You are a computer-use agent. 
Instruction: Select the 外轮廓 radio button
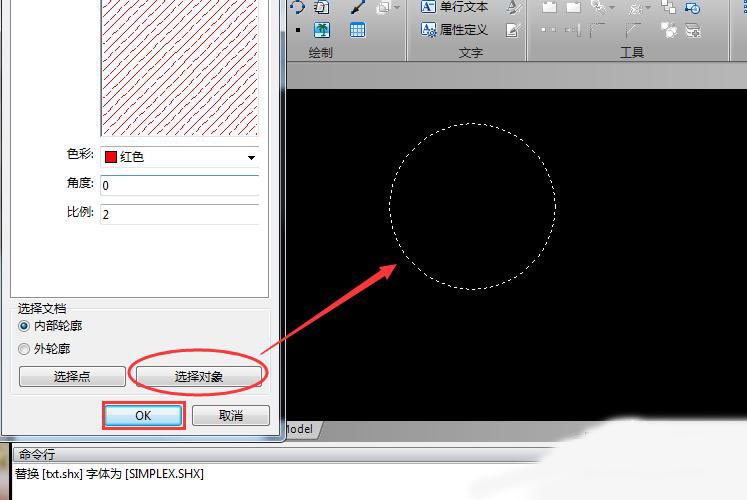click(x=24, y=349)
